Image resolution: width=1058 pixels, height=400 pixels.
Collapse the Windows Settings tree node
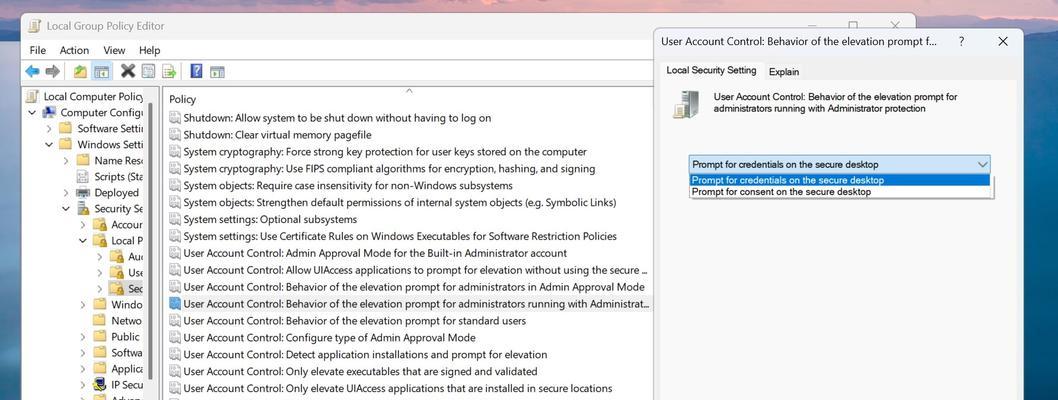tap(49, 144)
